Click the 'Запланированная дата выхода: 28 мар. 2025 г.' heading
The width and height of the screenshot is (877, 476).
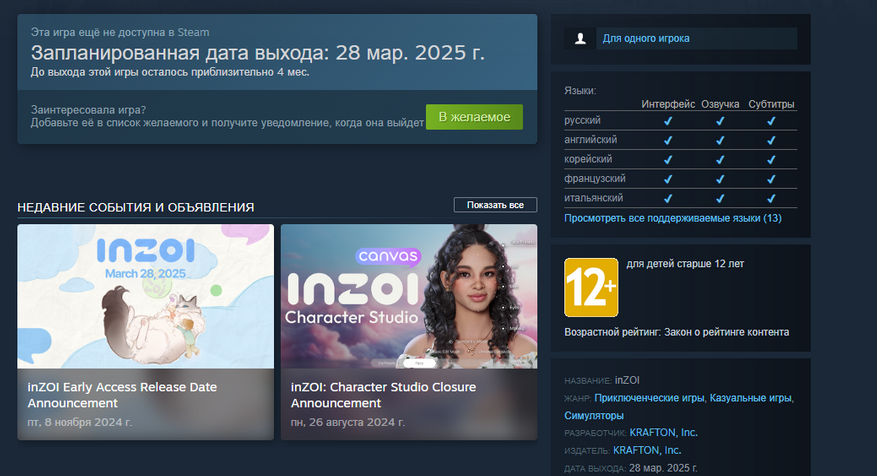tap(257, 53)
